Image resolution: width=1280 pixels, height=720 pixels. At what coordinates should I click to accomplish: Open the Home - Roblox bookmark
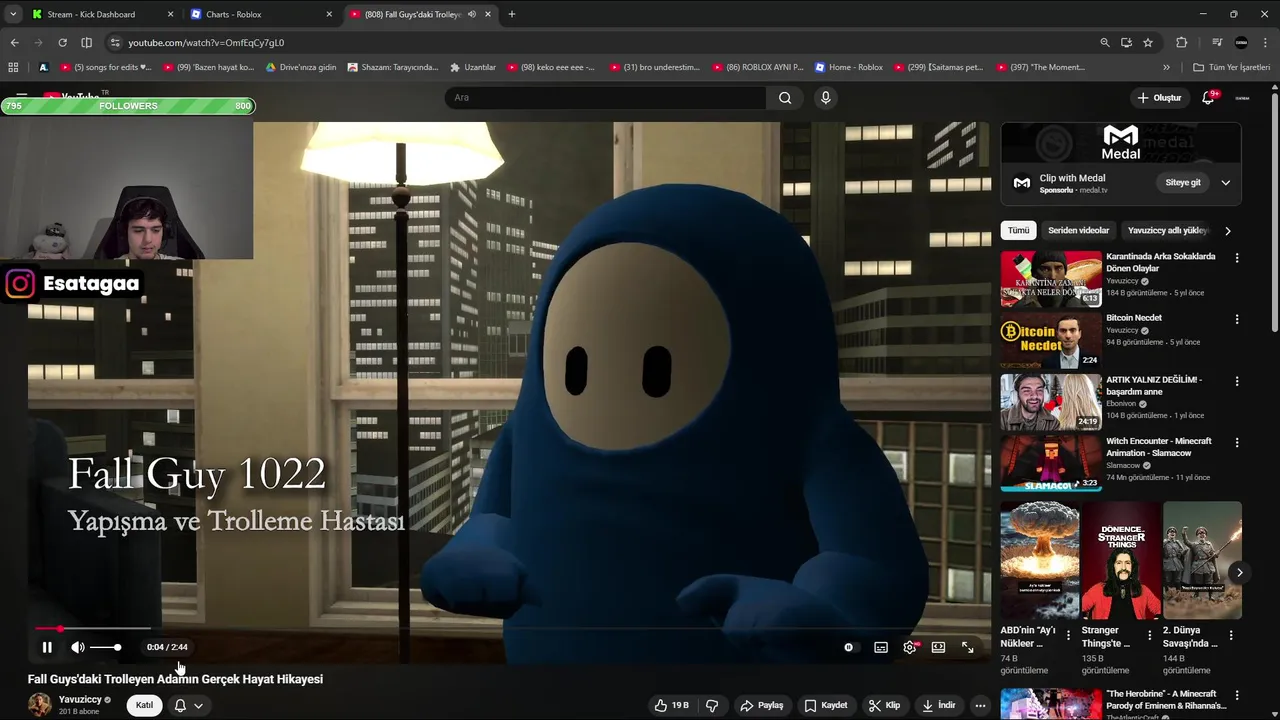click(x=849, y=67)
